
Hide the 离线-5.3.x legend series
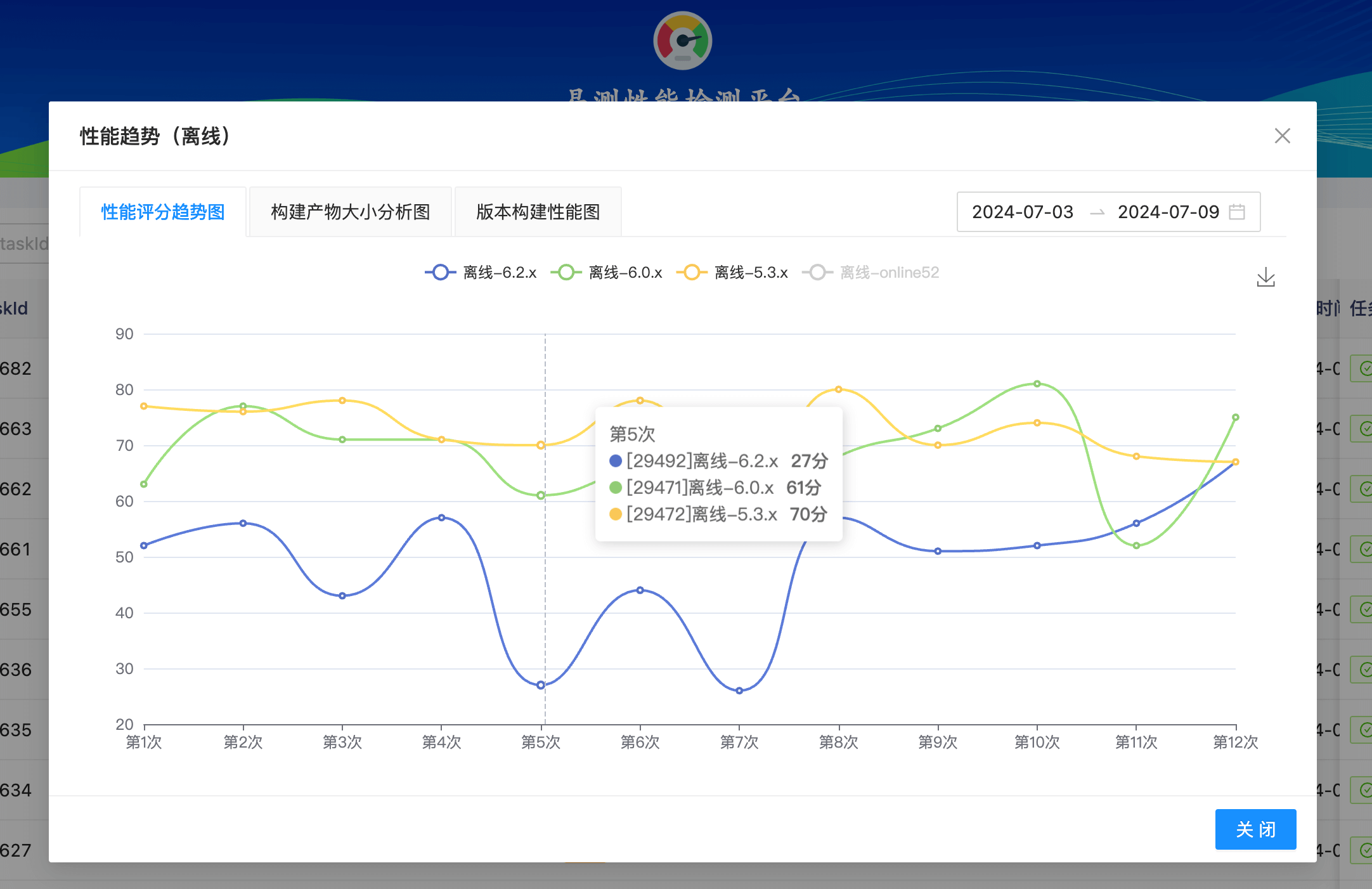tap(732, 273)
